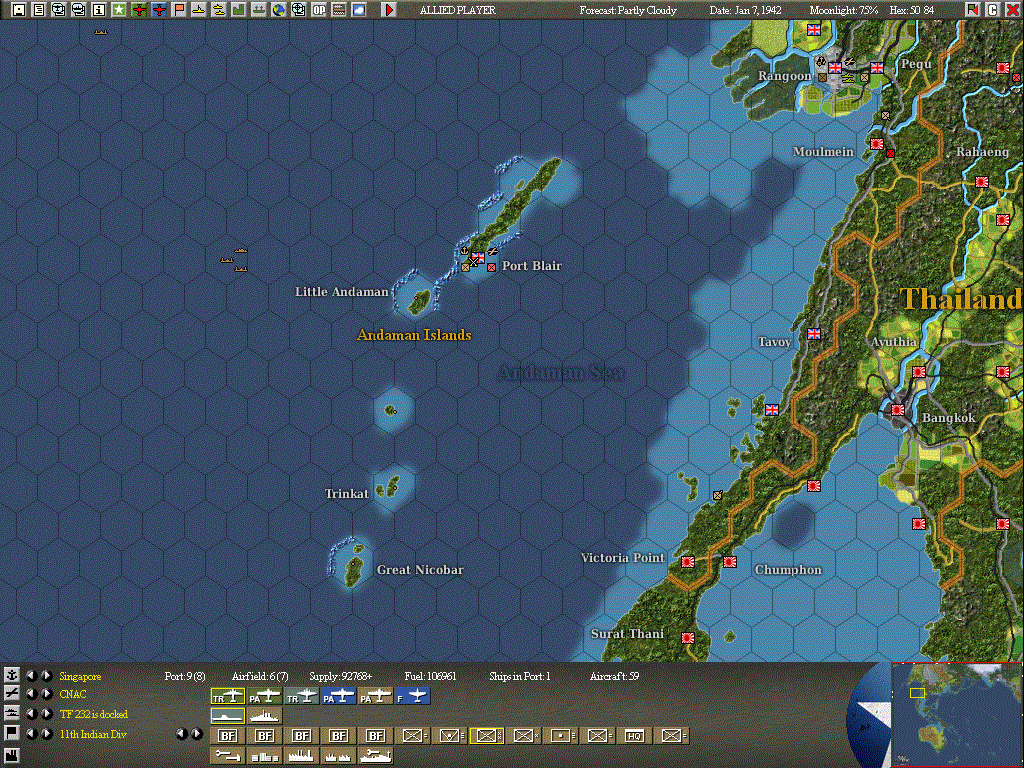Select the blue F fighter air group icon
The width and height of the screenshot is (1024, 768).
(413, 697)
